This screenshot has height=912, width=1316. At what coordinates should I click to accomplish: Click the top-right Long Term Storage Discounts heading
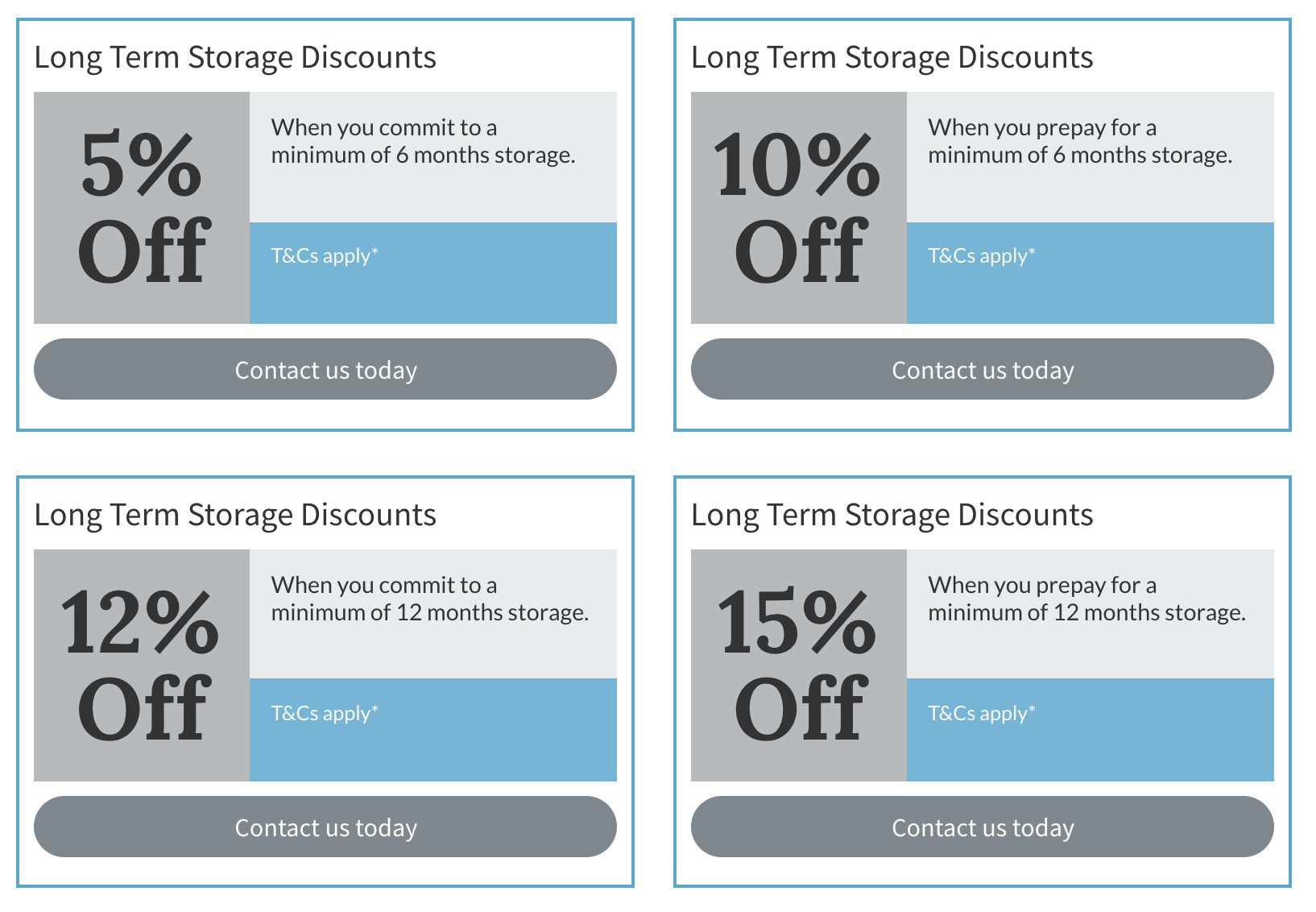tap(892, 58)
